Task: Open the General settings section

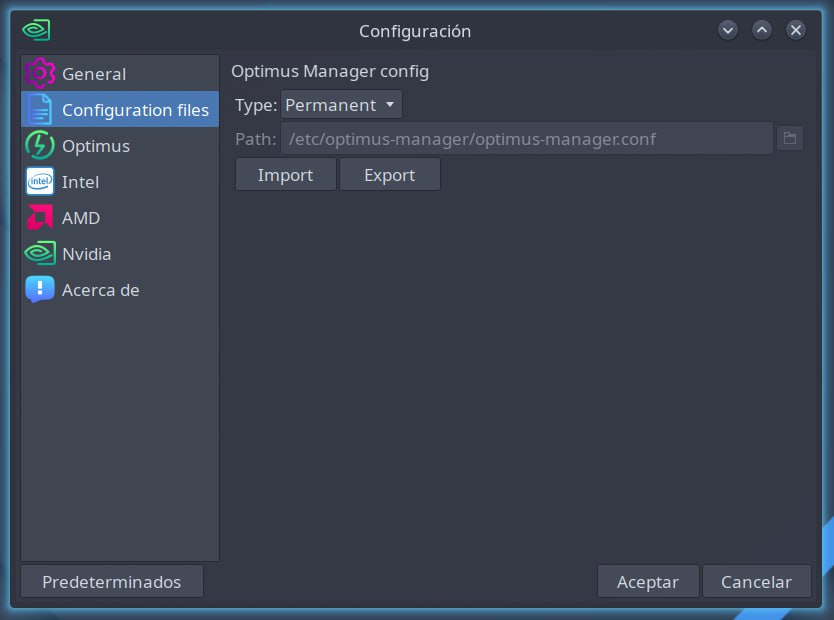Action: point(120,73)
